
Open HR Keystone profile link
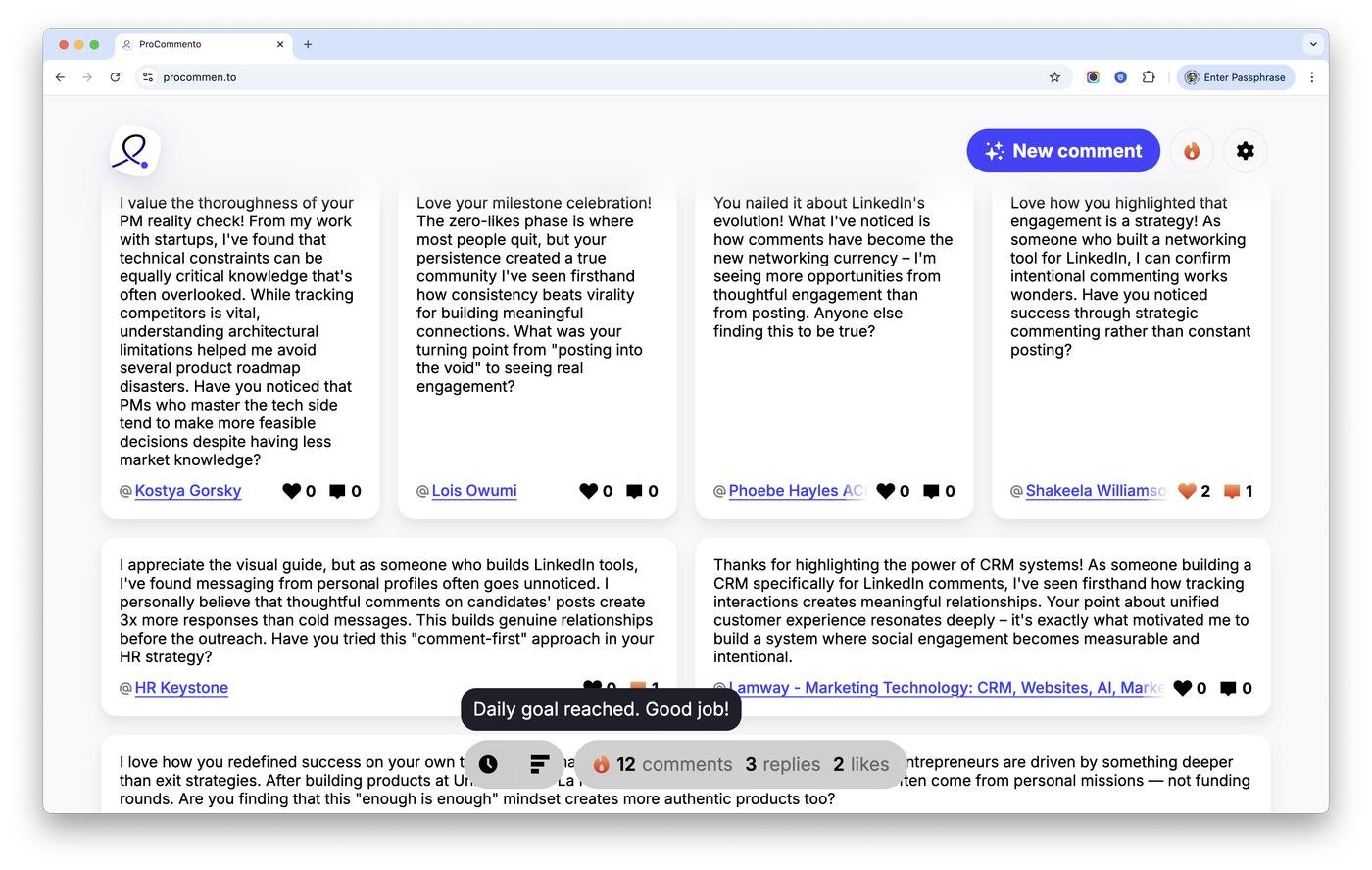coord(181,688)
